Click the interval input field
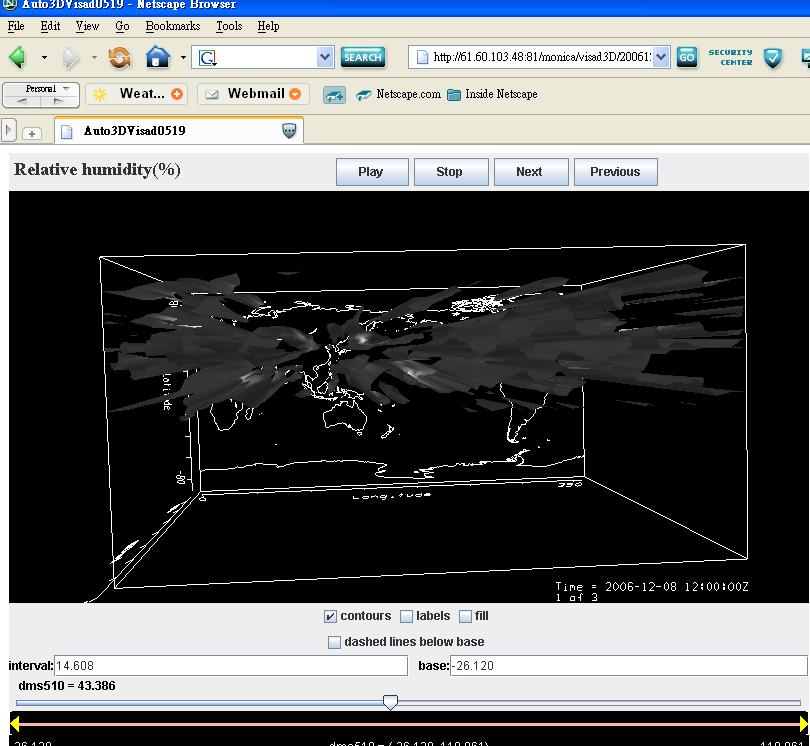The image size is (810, 746). coord(230,666)
